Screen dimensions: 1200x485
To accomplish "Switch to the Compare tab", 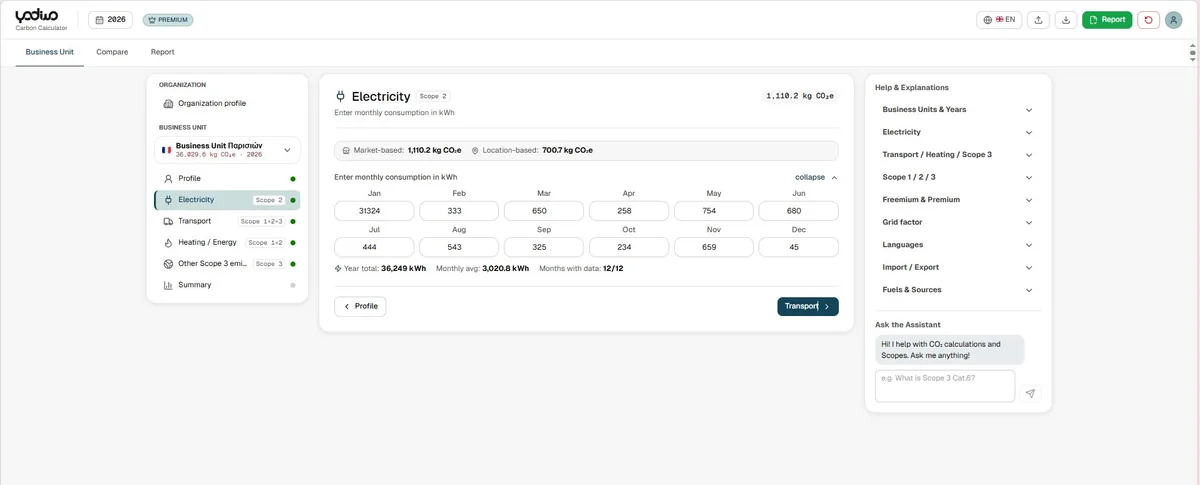I will point(112,52).
